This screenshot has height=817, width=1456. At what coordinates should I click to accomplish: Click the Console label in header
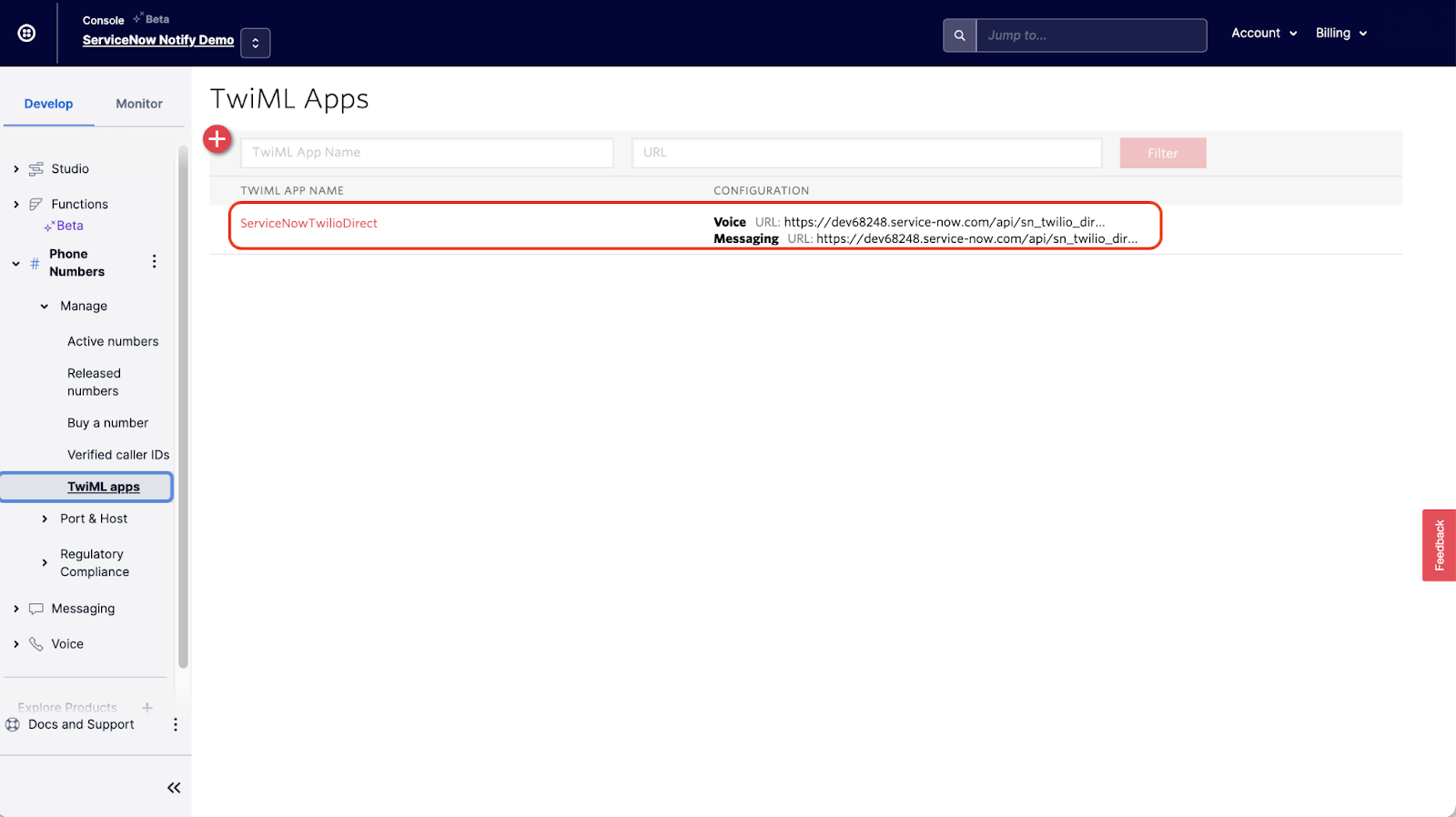click(103, 20)
